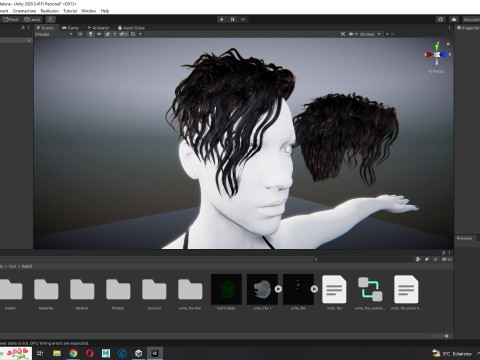Select the unity_fbx text document asset
The height and width of the screenshot is (360, 480).
pyautogui.click(x=334, y=289)
